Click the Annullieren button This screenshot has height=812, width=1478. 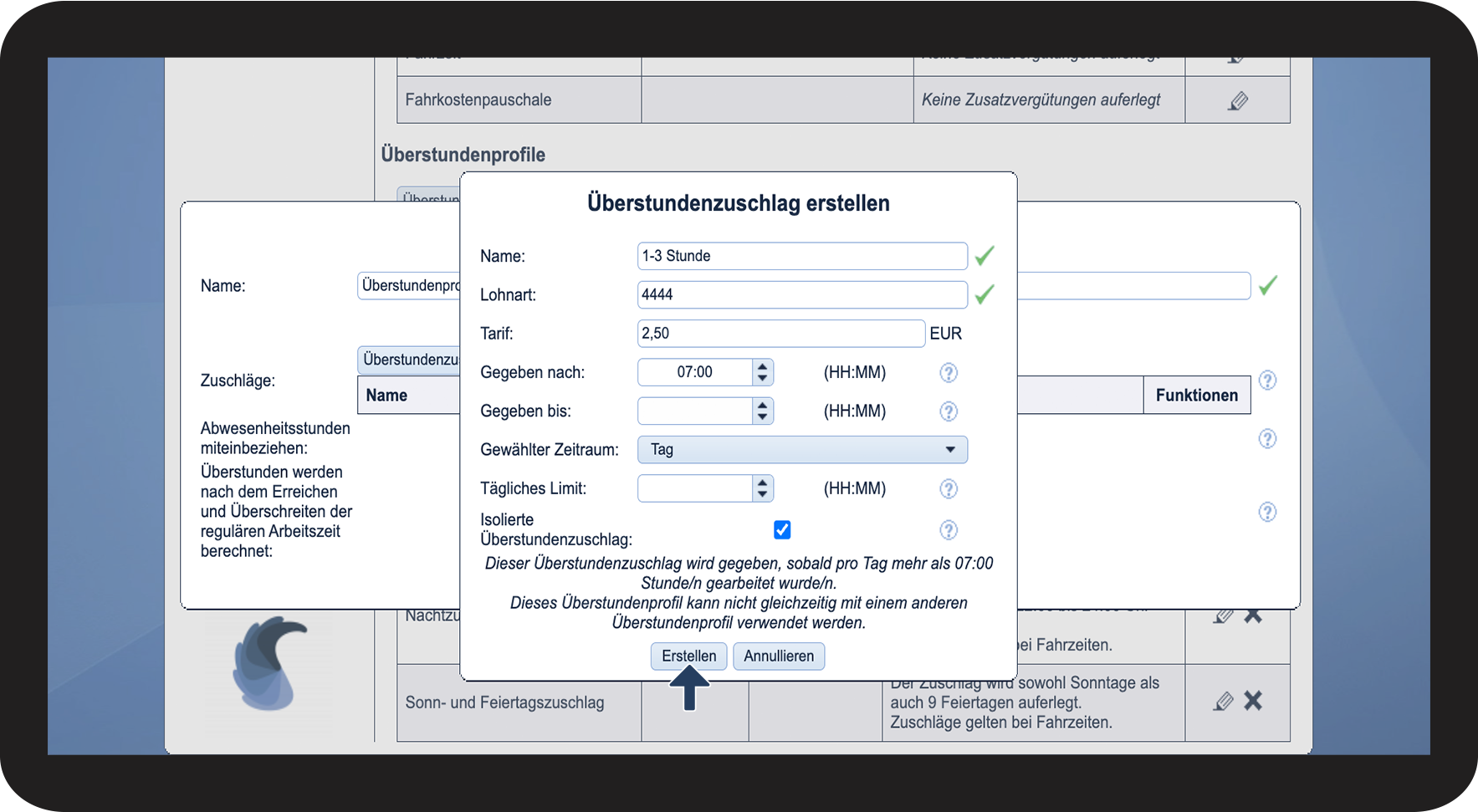click(x=779, y=656)
